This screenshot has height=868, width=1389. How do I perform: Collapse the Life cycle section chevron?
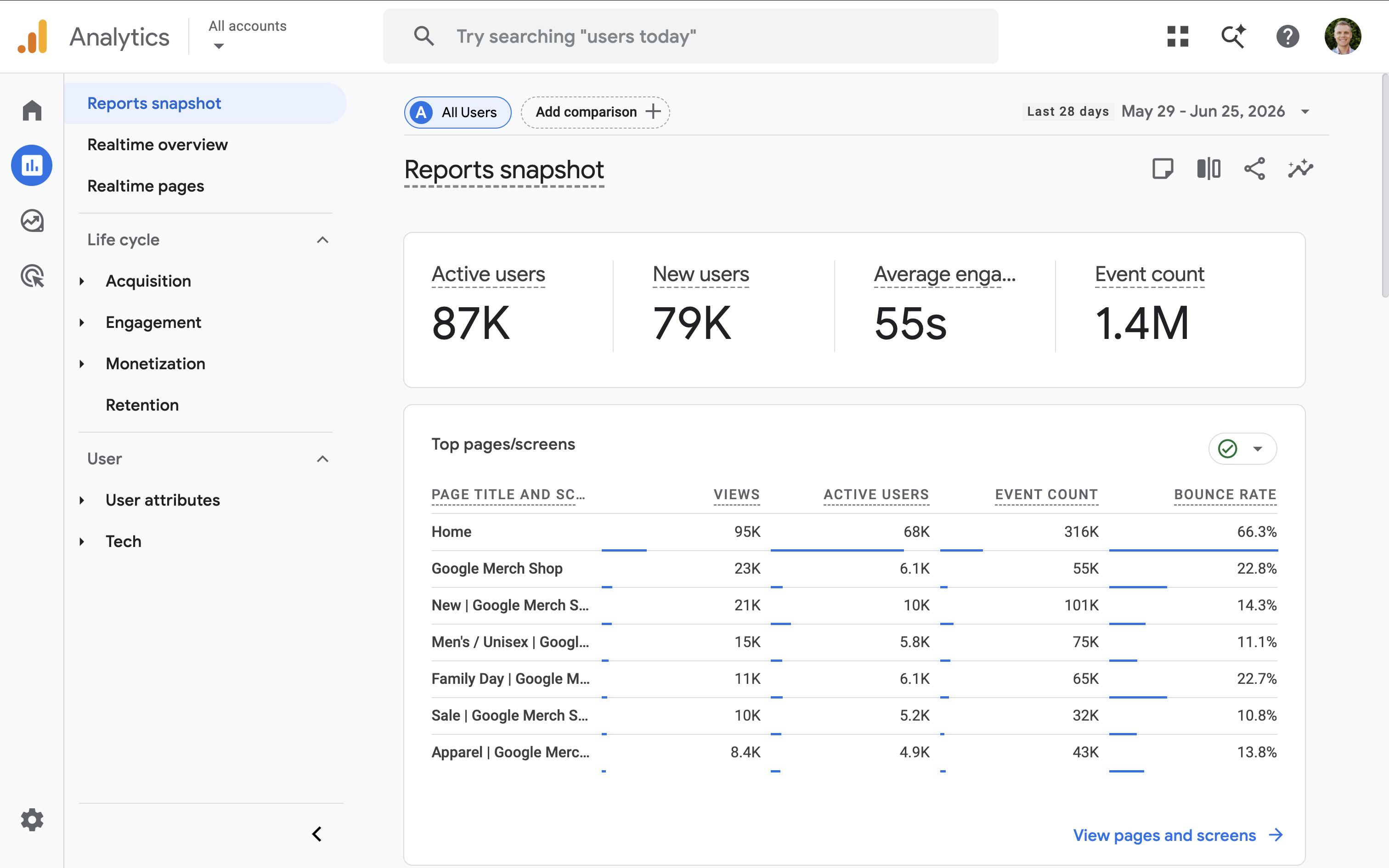point(322,239)
